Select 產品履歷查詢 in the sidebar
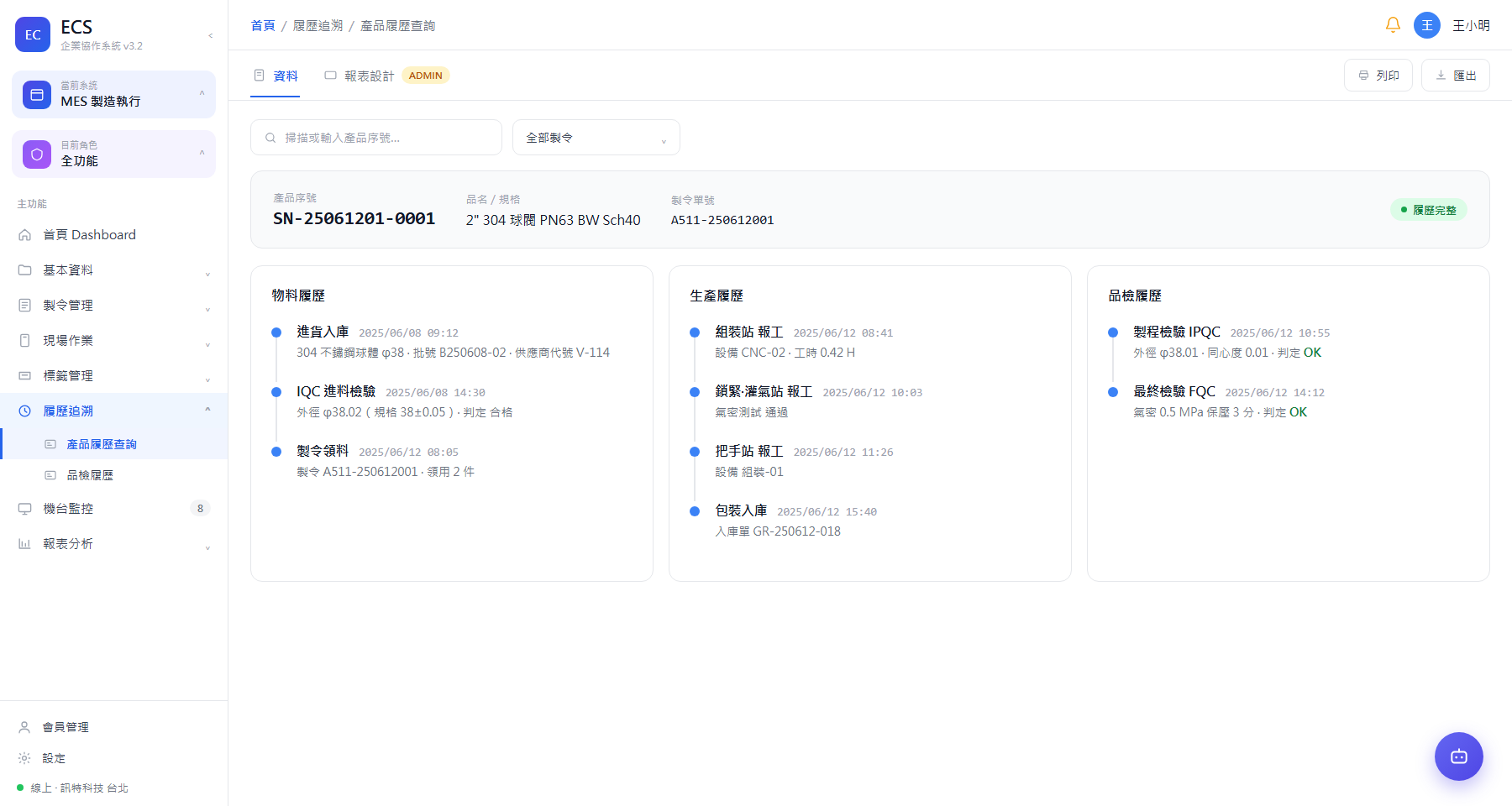The image size is (1512, 806). coord(114,444)
